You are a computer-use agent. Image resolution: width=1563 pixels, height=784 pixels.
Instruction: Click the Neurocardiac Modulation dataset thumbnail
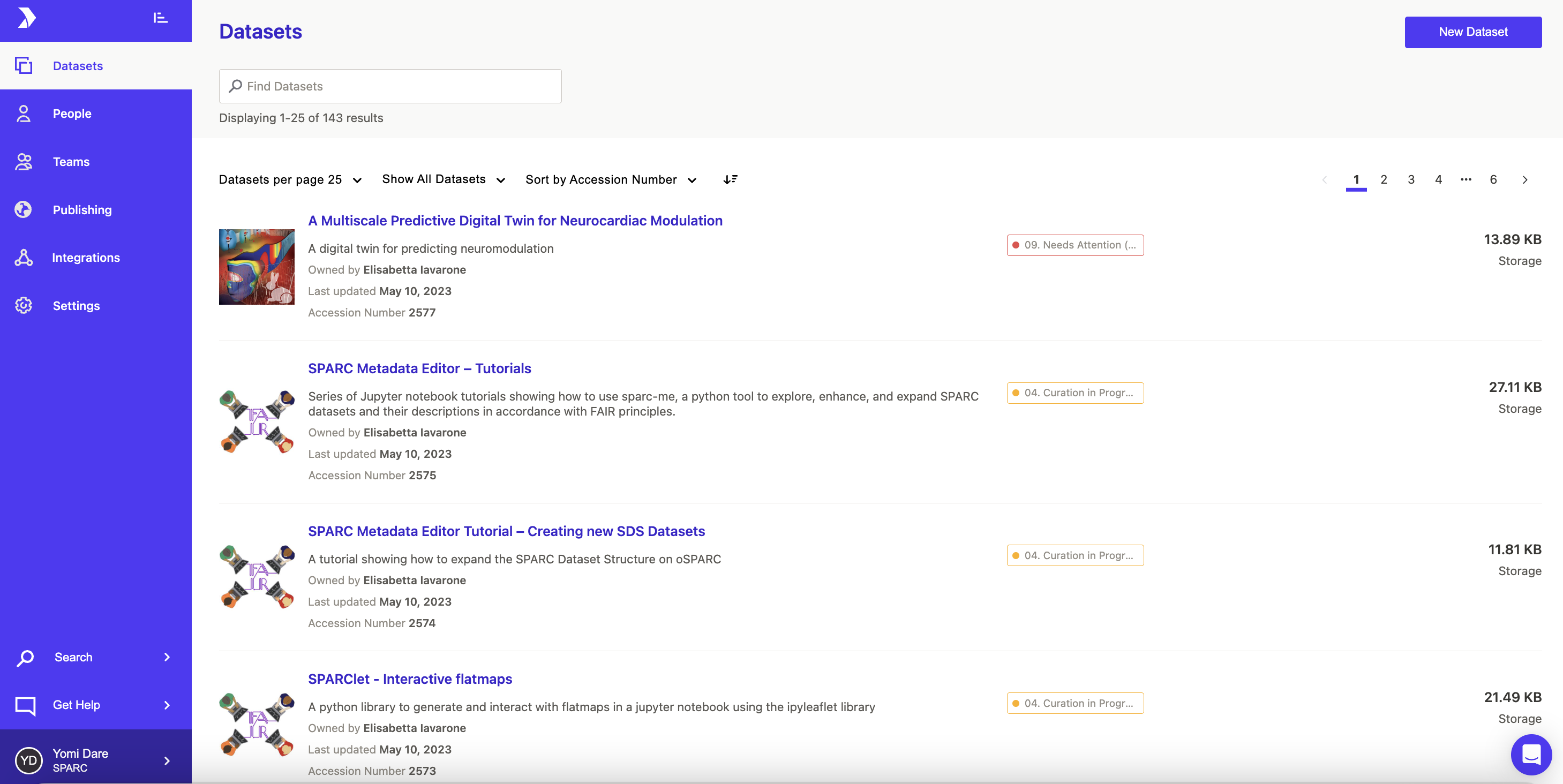click(257, 266)
